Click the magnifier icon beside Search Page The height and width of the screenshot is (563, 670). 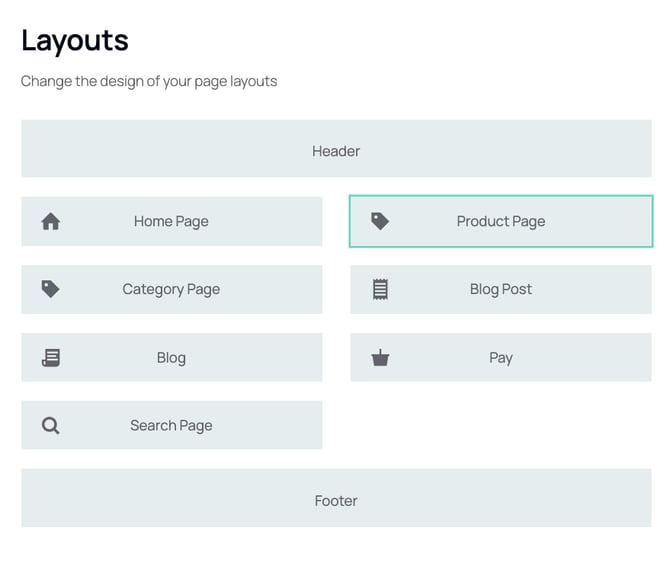click(x=51, y=426)
